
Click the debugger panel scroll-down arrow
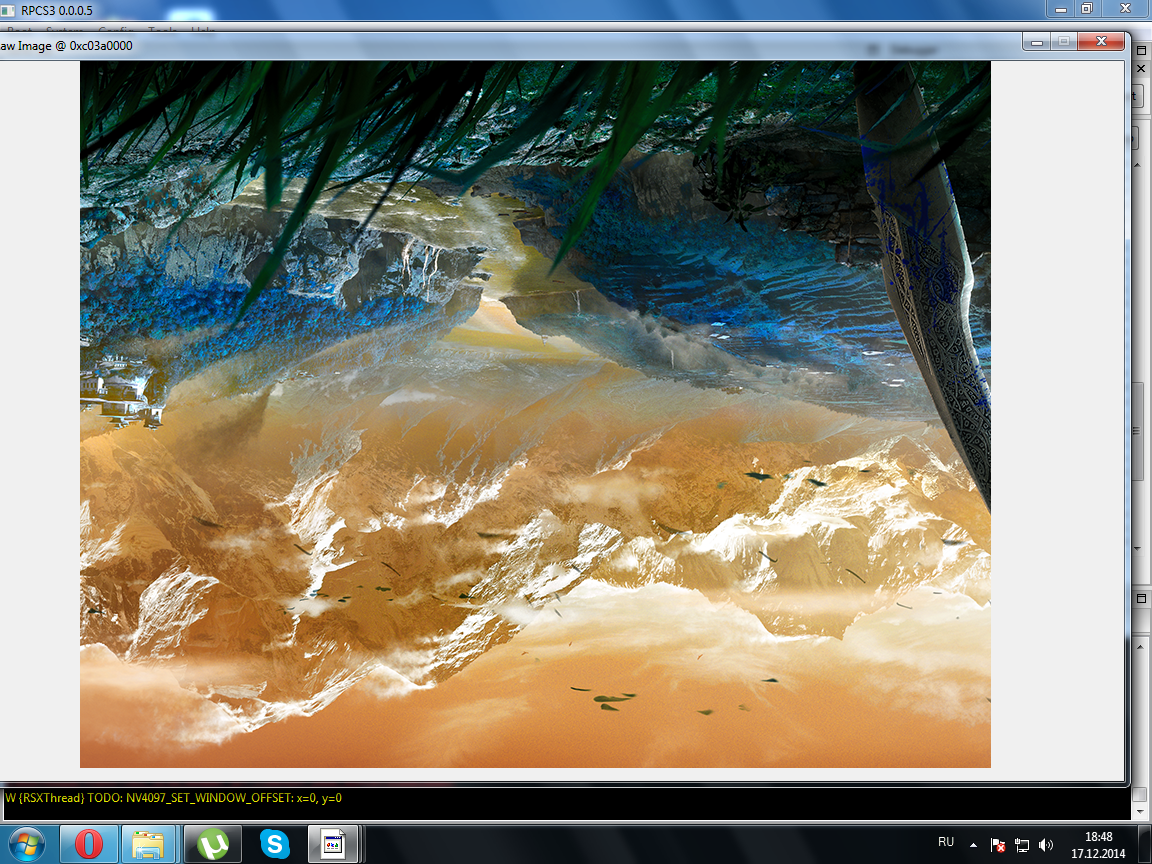(x=1137, y=549)
